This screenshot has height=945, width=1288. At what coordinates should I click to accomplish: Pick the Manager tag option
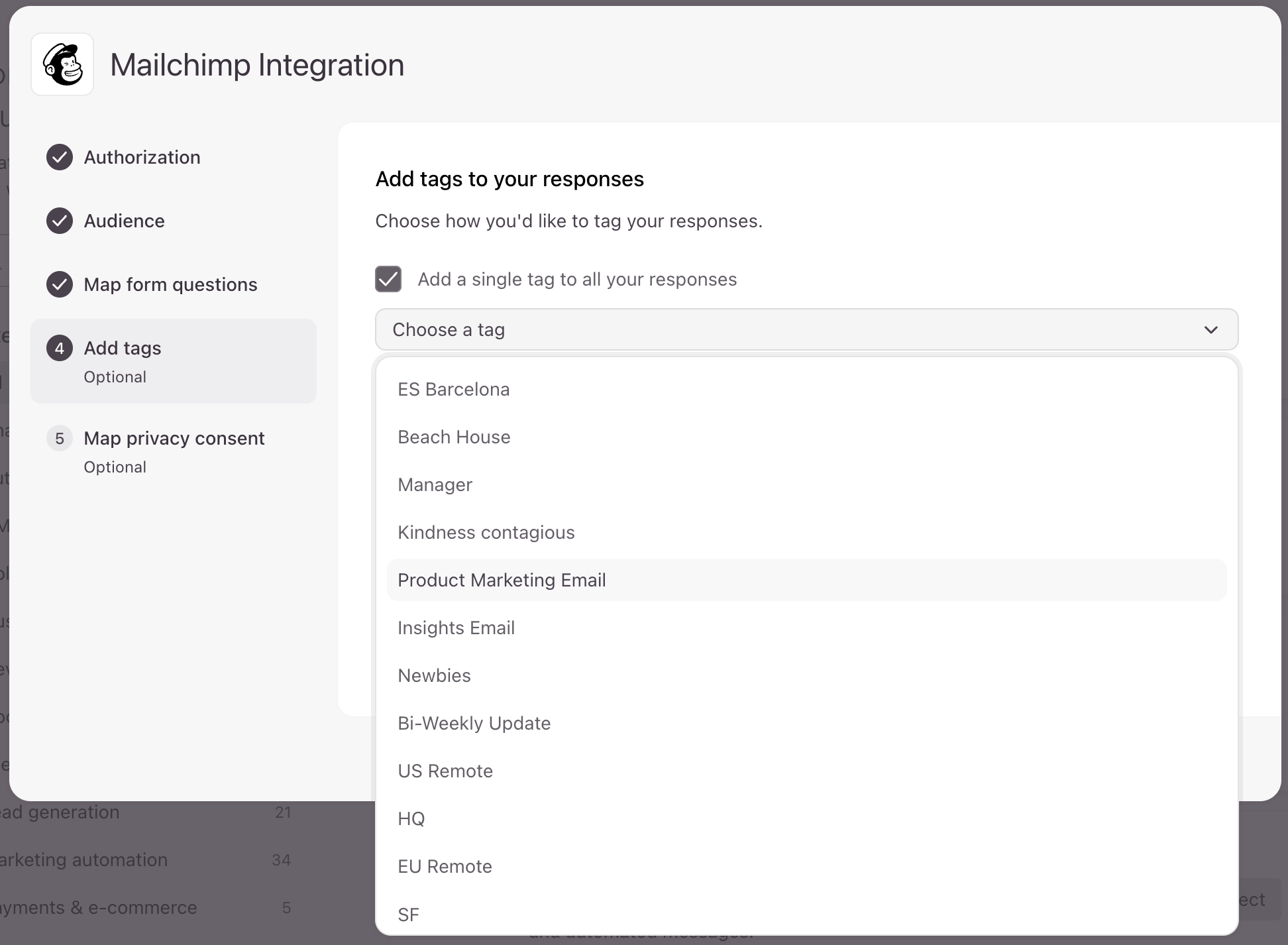(806, 484)
